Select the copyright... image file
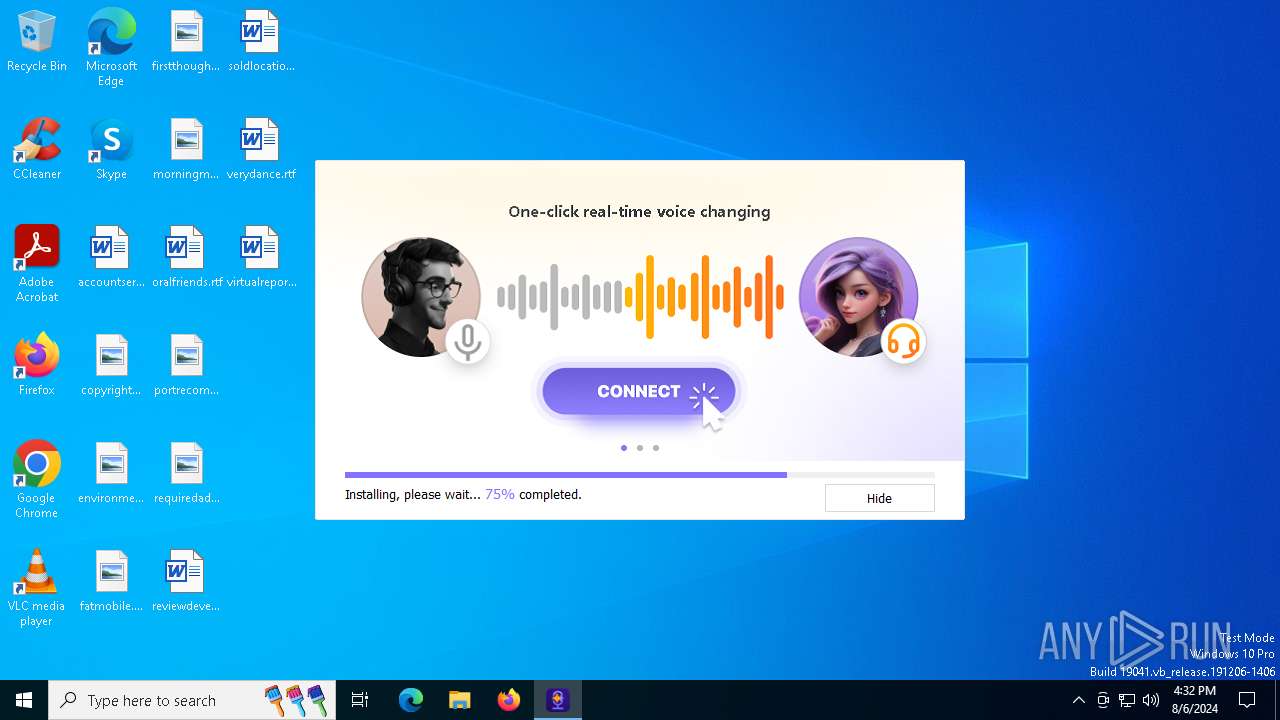Screen dimensions: 1280x720 tap(111, 366)
